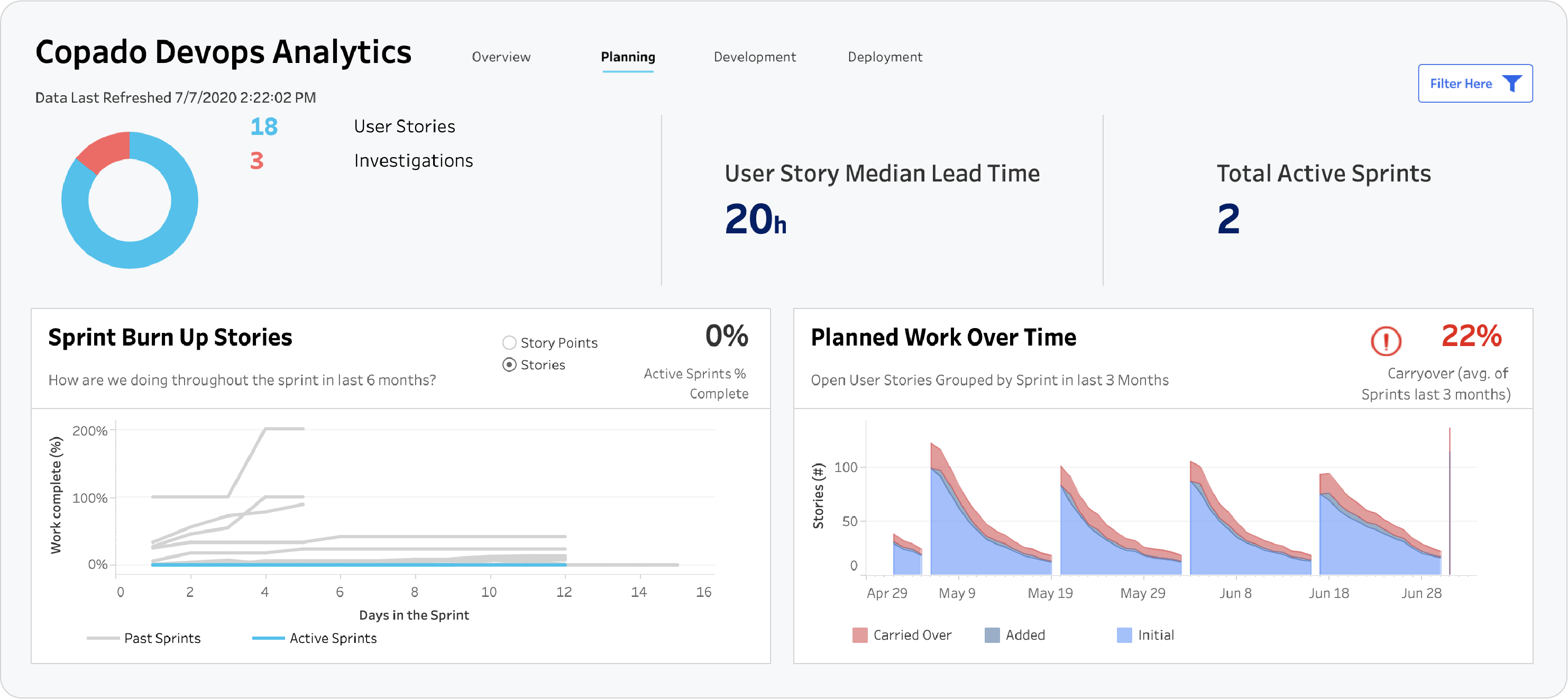The image size is (1568, 699).
Task: Click the 3 Investigations count
Action: (x=257, y=161)
